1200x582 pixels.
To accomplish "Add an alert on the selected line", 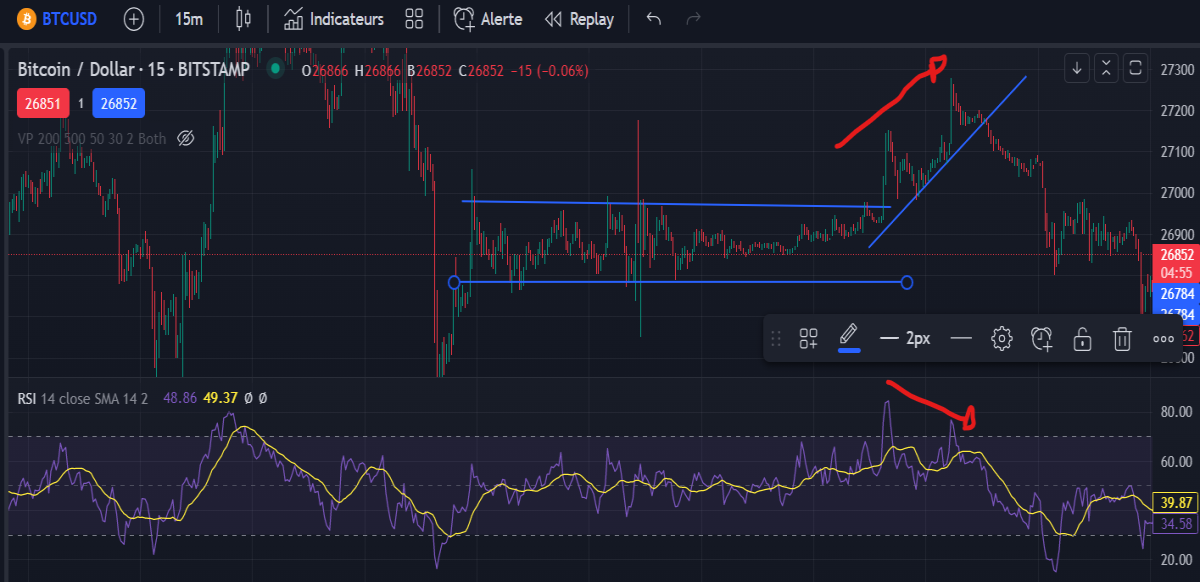I will [1042, 339].
